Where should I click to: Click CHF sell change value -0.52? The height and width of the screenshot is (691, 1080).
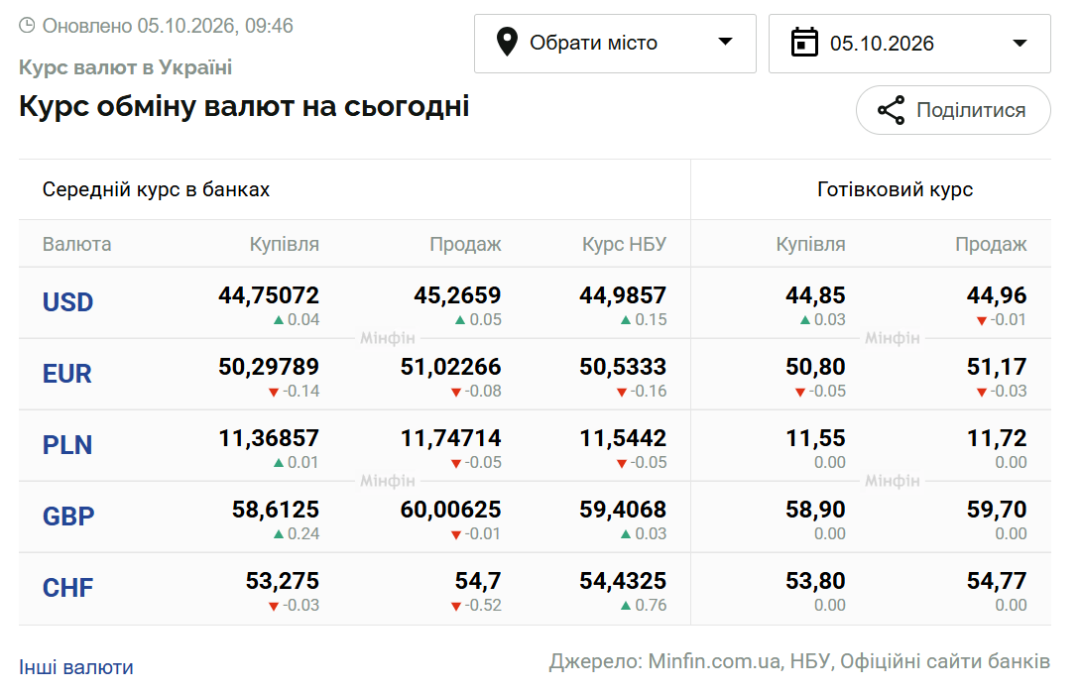(484, 606)
